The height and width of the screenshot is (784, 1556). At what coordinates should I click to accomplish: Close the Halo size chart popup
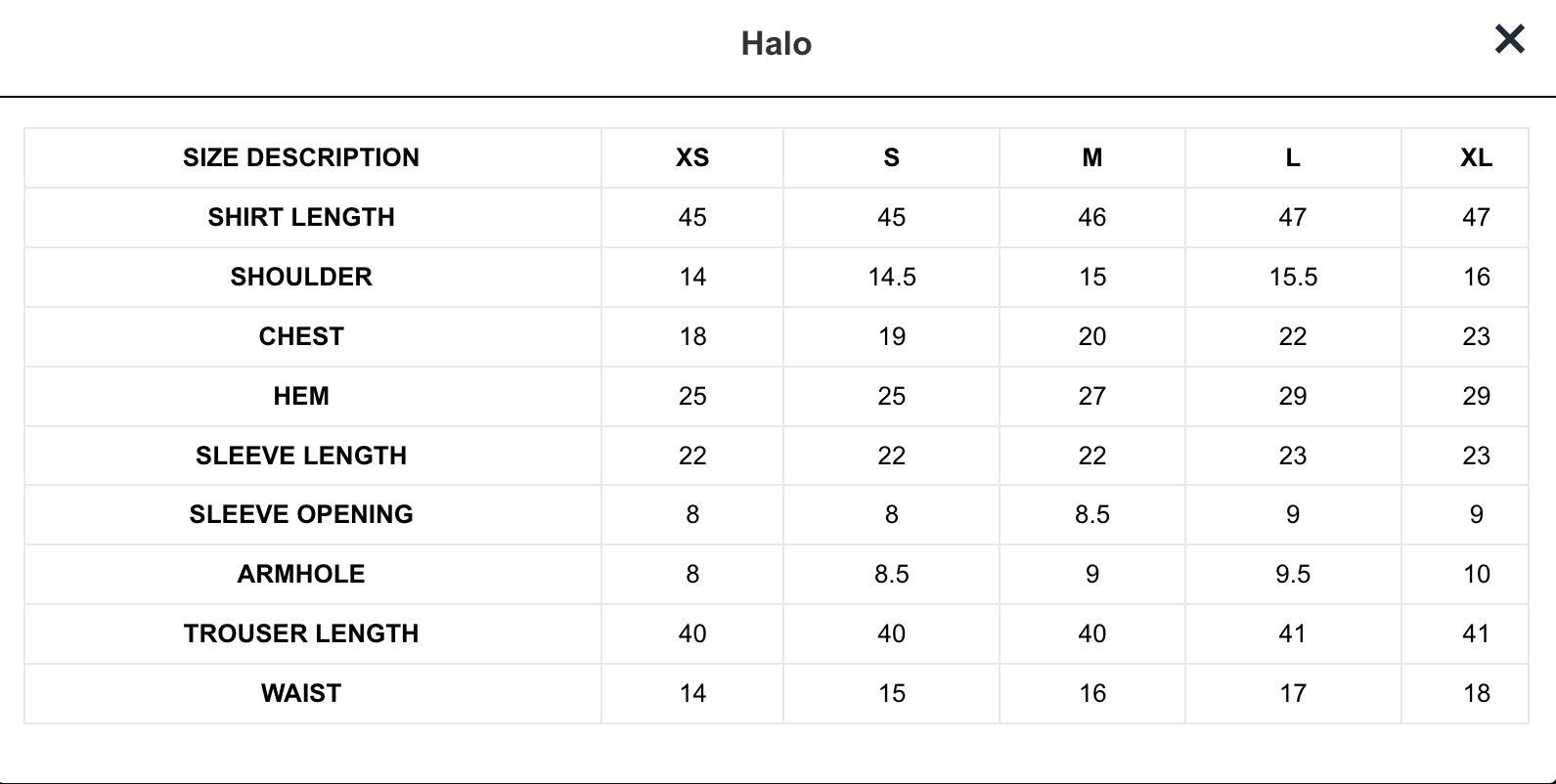tap(1510, 39)
